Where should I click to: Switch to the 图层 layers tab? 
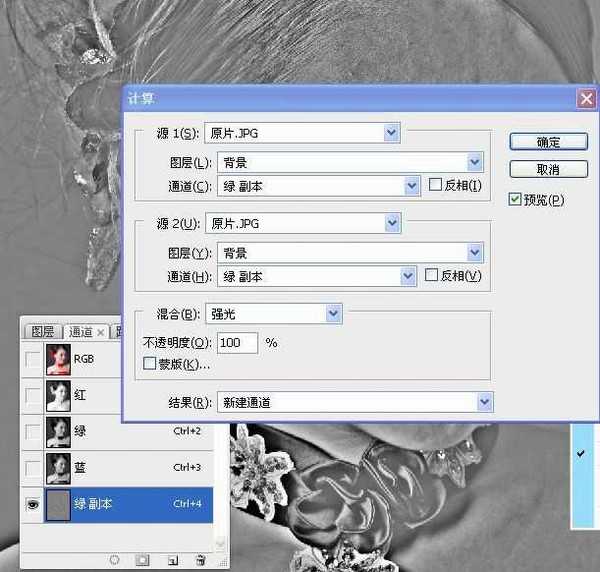[x=42, y=331]
